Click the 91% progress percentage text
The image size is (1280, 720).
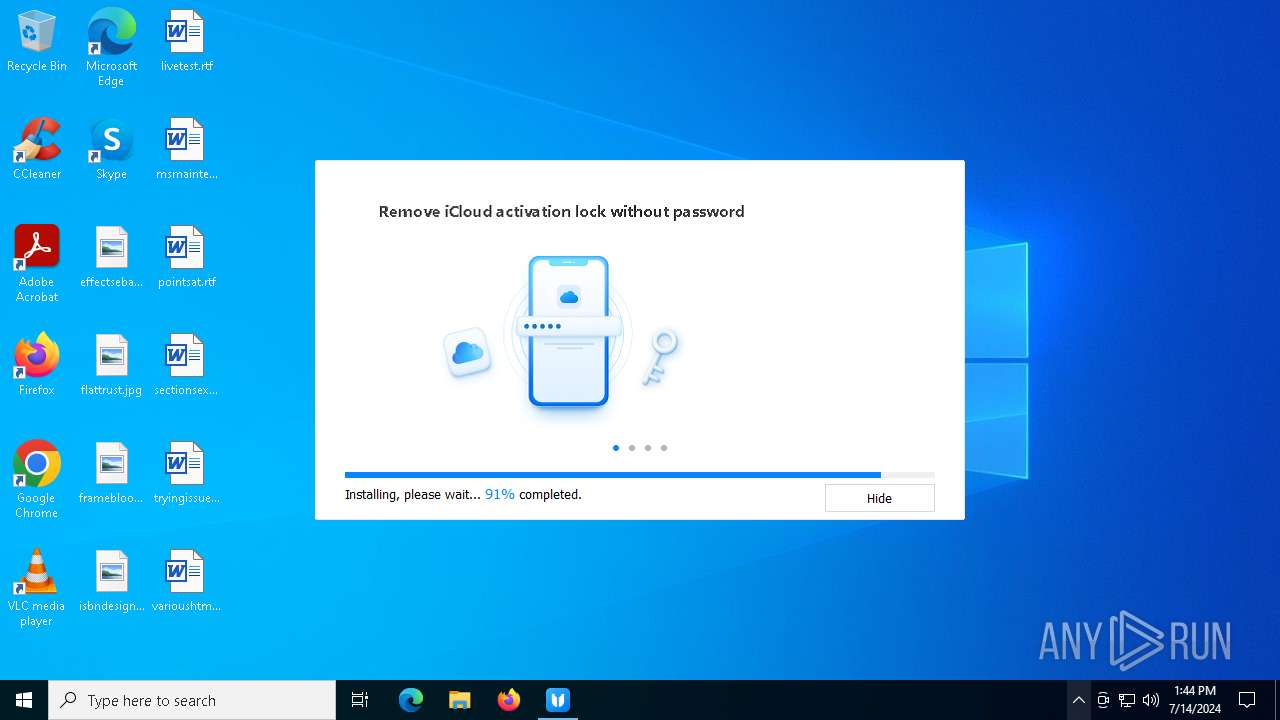pyautogui.click(x=500, y=494)
